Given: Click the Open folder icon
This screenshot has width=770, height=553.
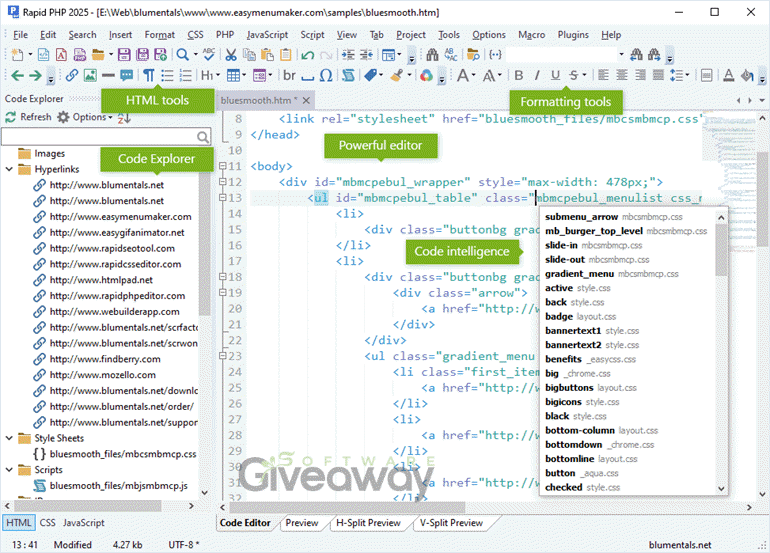Looking at the screenshot, I should 98,55.
